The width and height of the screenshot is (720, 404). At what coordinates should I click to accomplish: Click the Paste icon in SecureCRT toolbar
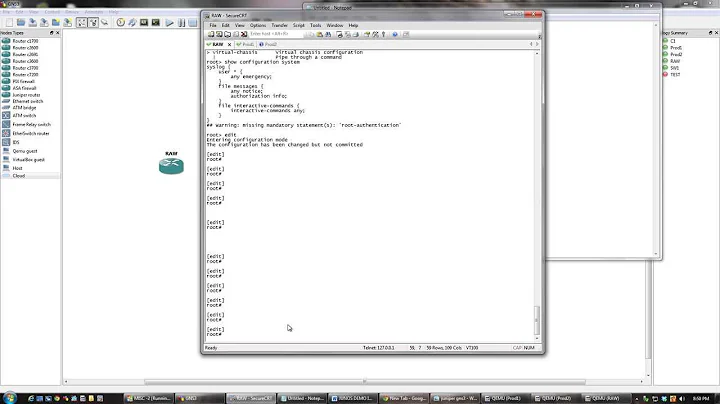tap(320, 34)
